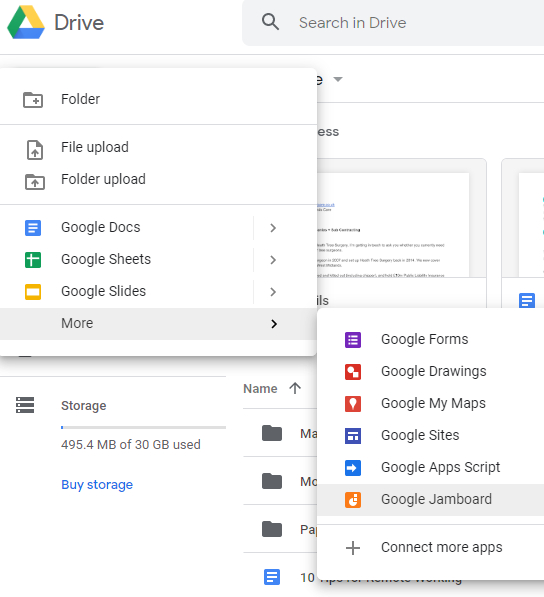
Task: Open the My Drive dropdown arrow
Action: point(338,79)
